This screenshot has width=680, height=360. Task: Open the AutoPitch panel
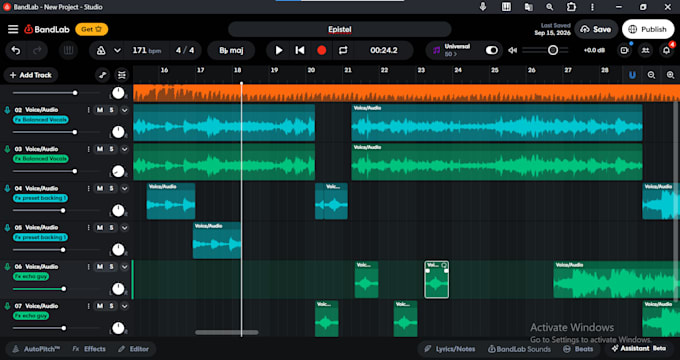click(x=36, y=349)
